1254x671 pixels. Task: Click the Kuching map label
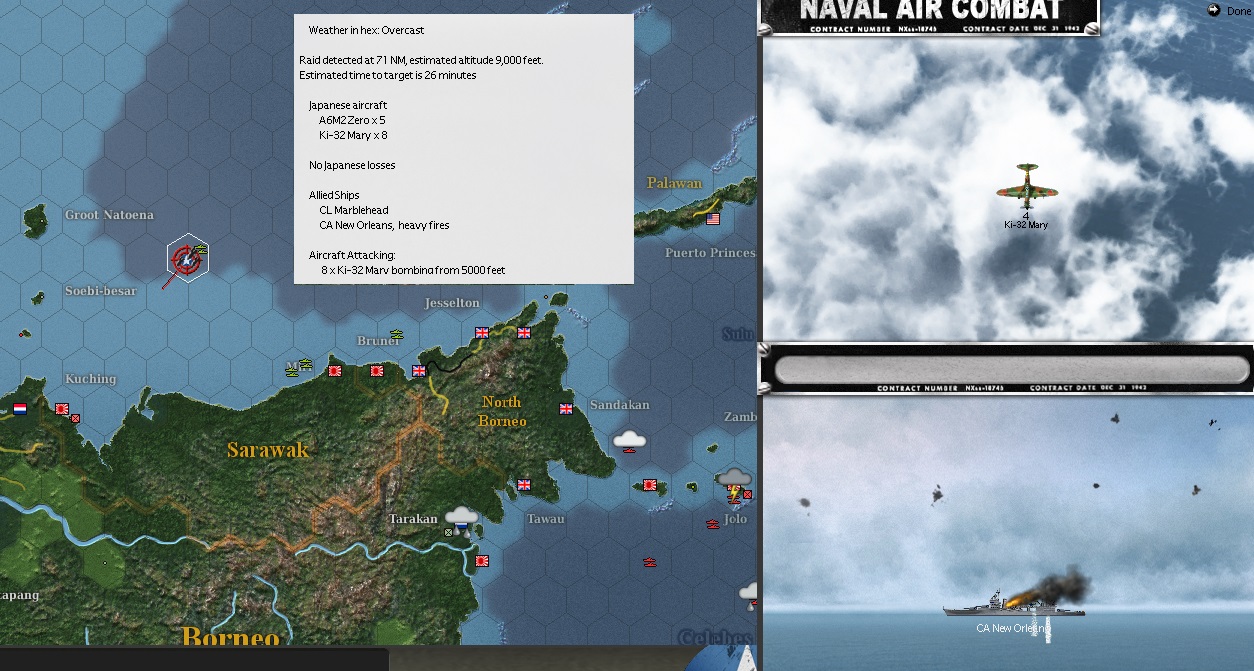(x=90, y=379)
